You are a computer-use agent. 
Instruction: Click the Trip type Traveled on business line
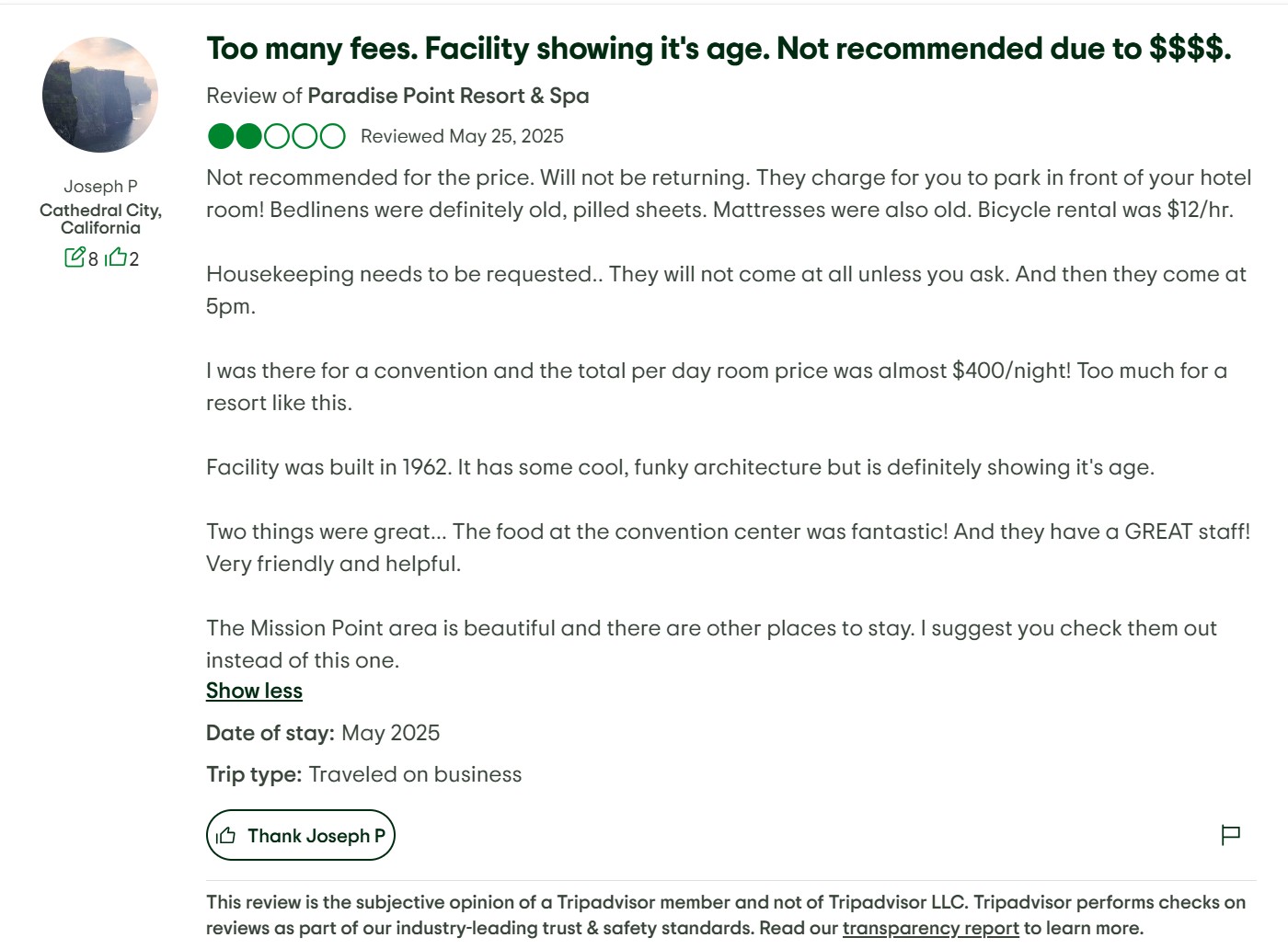(363, 774)
